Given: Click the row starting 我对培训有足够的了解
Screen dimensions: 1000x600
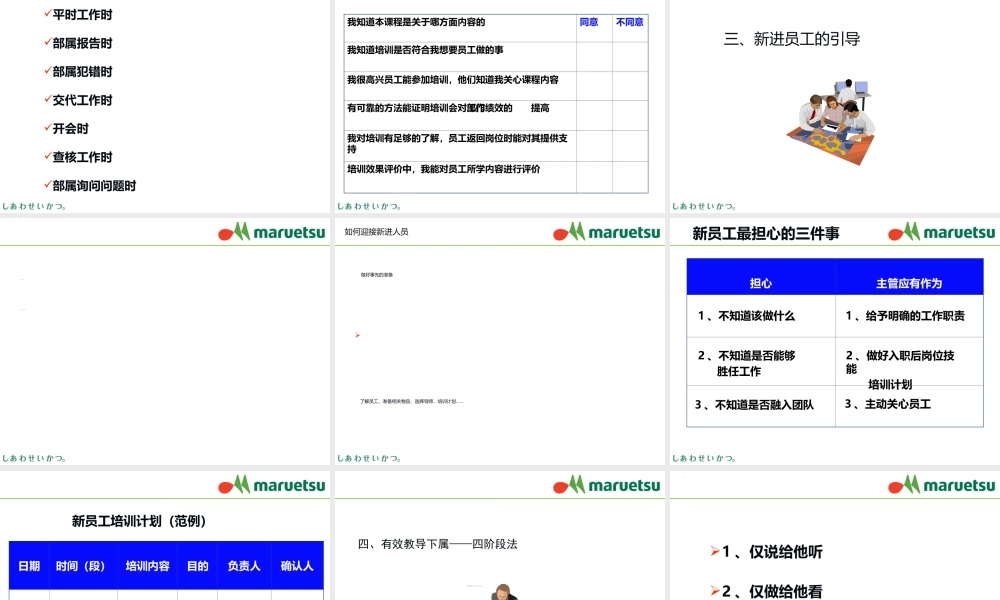Looking at the screenshot, I should (496, 146).
